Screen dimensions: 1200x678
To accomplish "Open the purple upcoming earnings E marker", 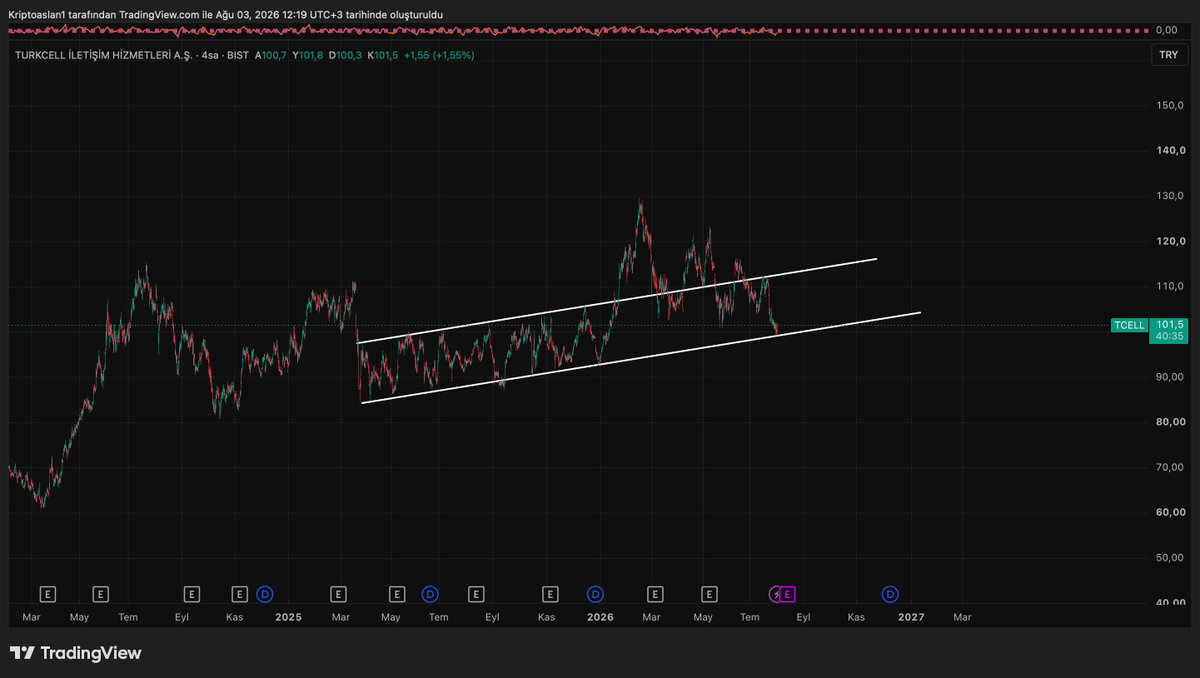I will 788,594.
